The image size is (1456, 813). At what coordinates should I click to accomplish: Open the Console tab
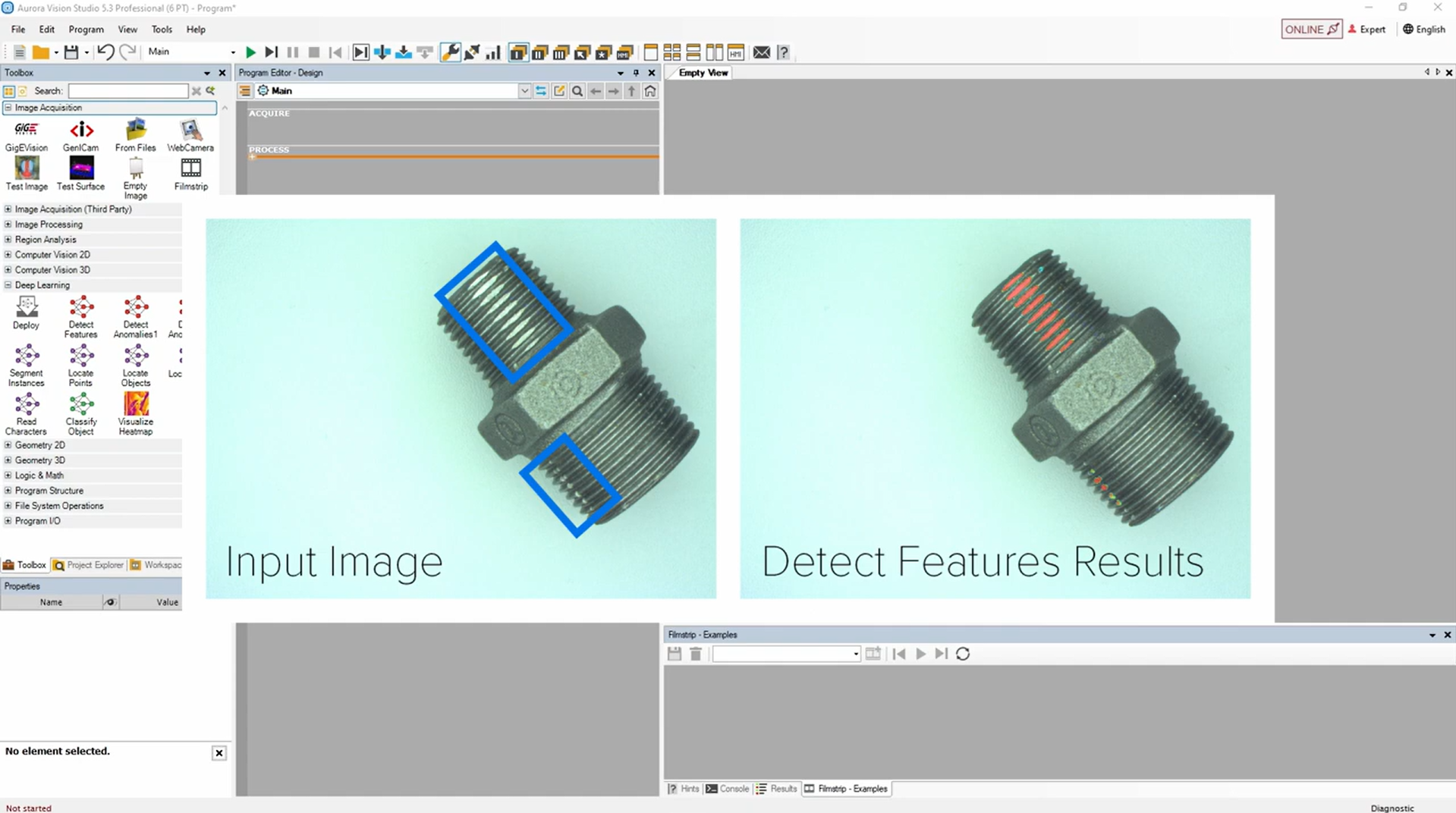[727, 789]
